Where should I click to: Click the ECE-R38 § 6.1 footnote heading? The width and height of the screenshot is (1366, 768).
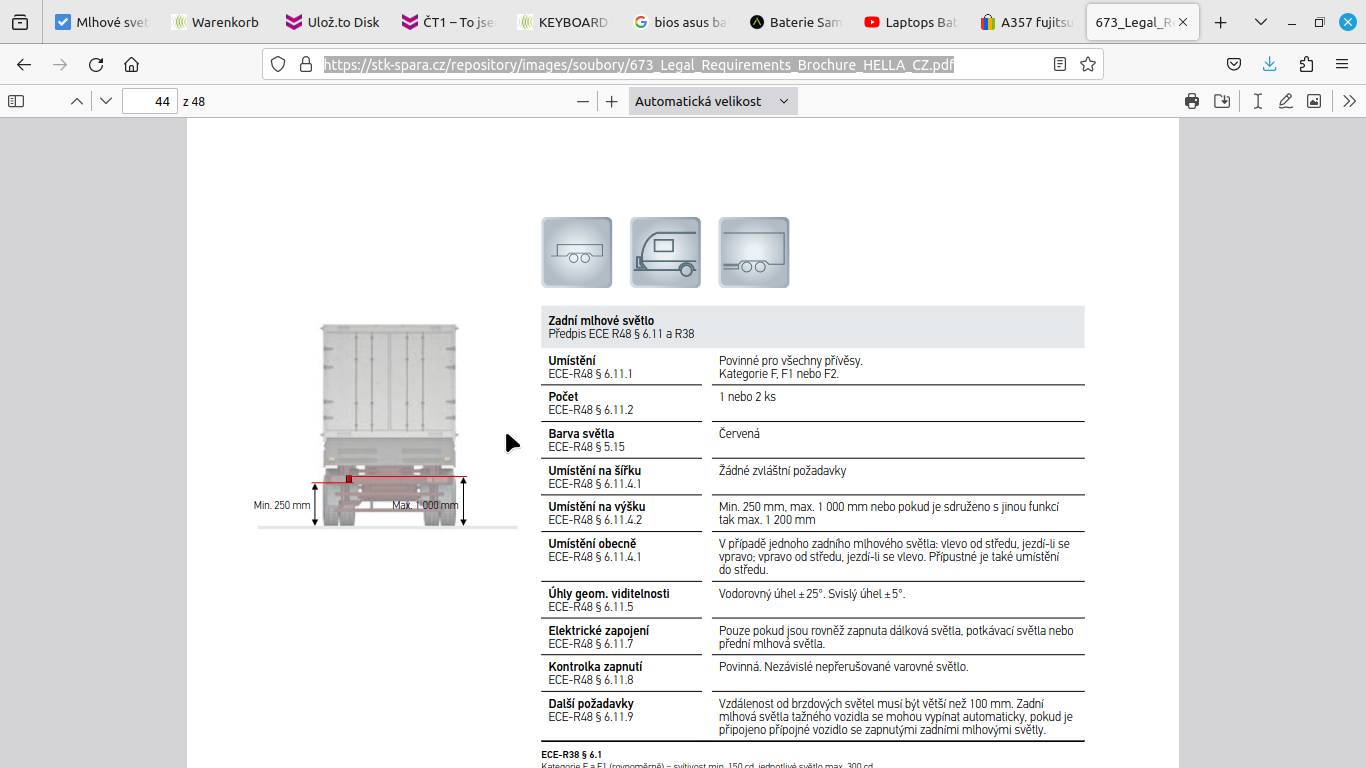[572, 755]
